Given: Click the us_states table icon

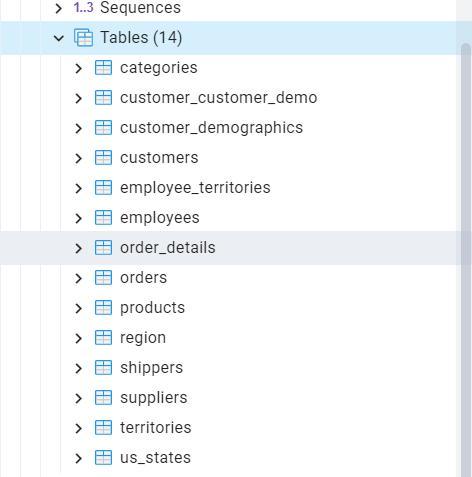Looking at the screenshot, I should coord(103,458).
